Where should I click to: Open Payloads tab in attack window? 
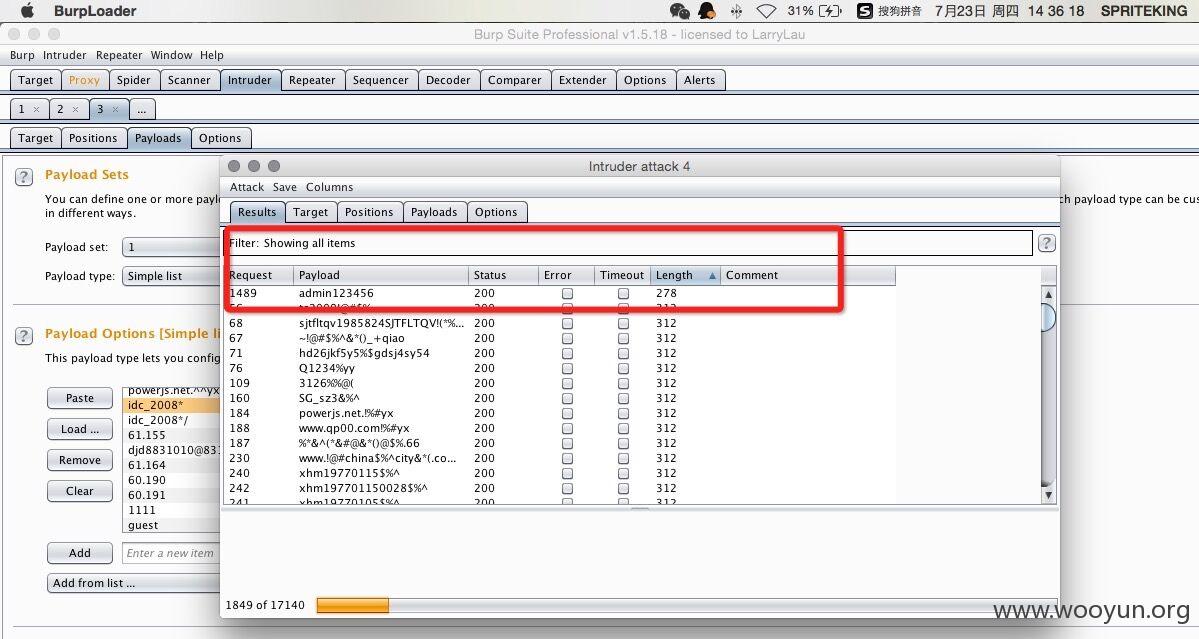click(434, 212)
